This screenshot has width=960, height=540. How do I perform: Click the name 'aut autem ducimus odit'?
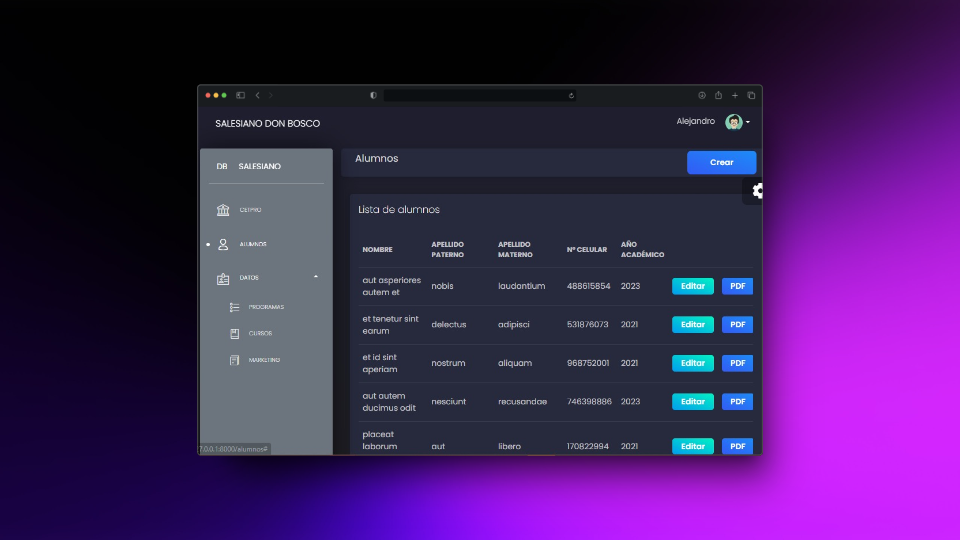tap(389, 402)
